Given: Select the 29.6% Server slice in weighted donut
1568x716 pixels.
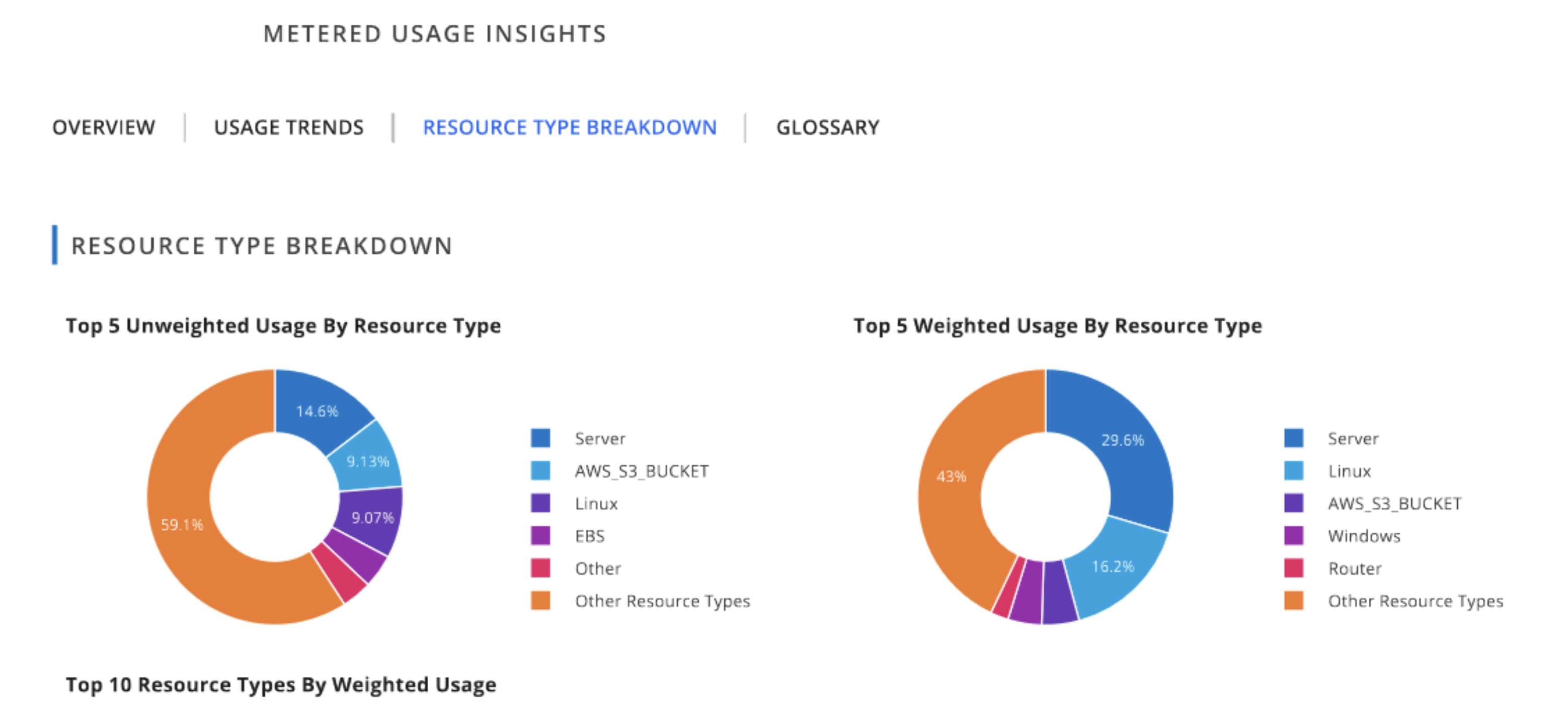Looking at the screenshot, I should tap(1123, 440).
